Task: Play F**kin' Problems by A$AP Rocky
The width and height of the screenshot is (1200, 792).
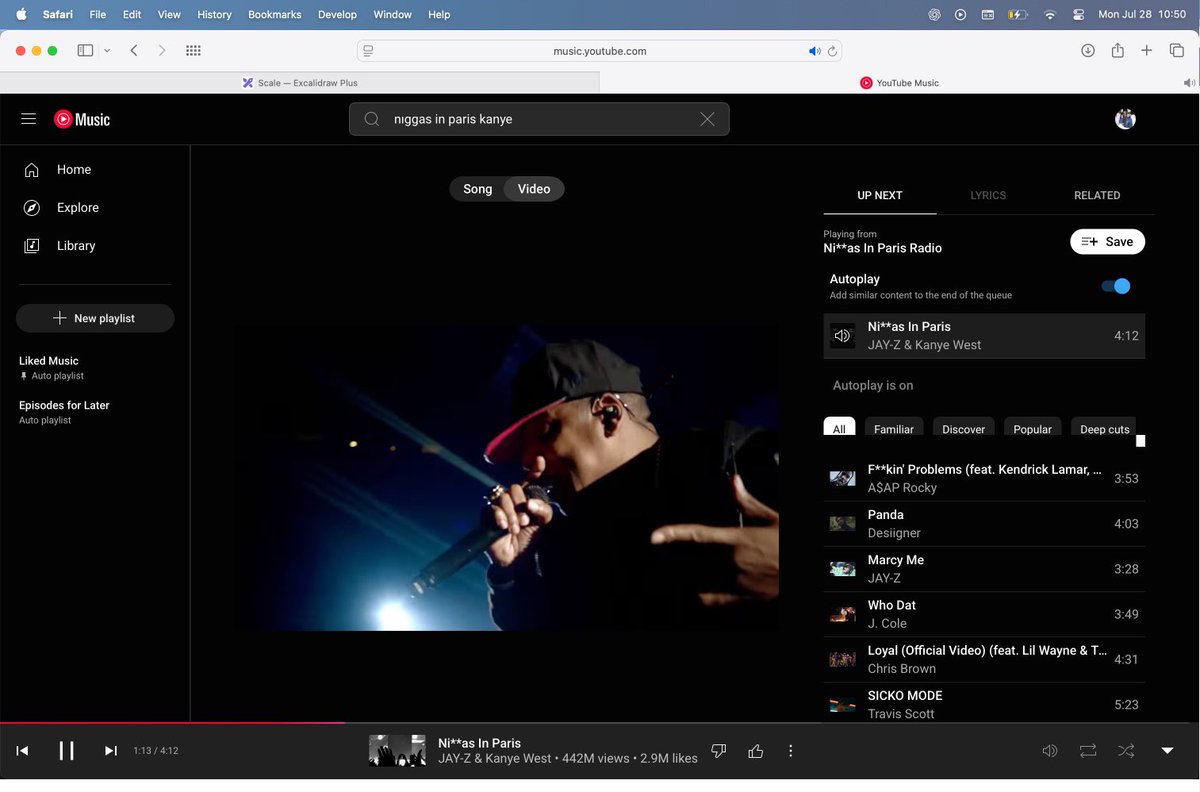Action: (x=984, y=479)
